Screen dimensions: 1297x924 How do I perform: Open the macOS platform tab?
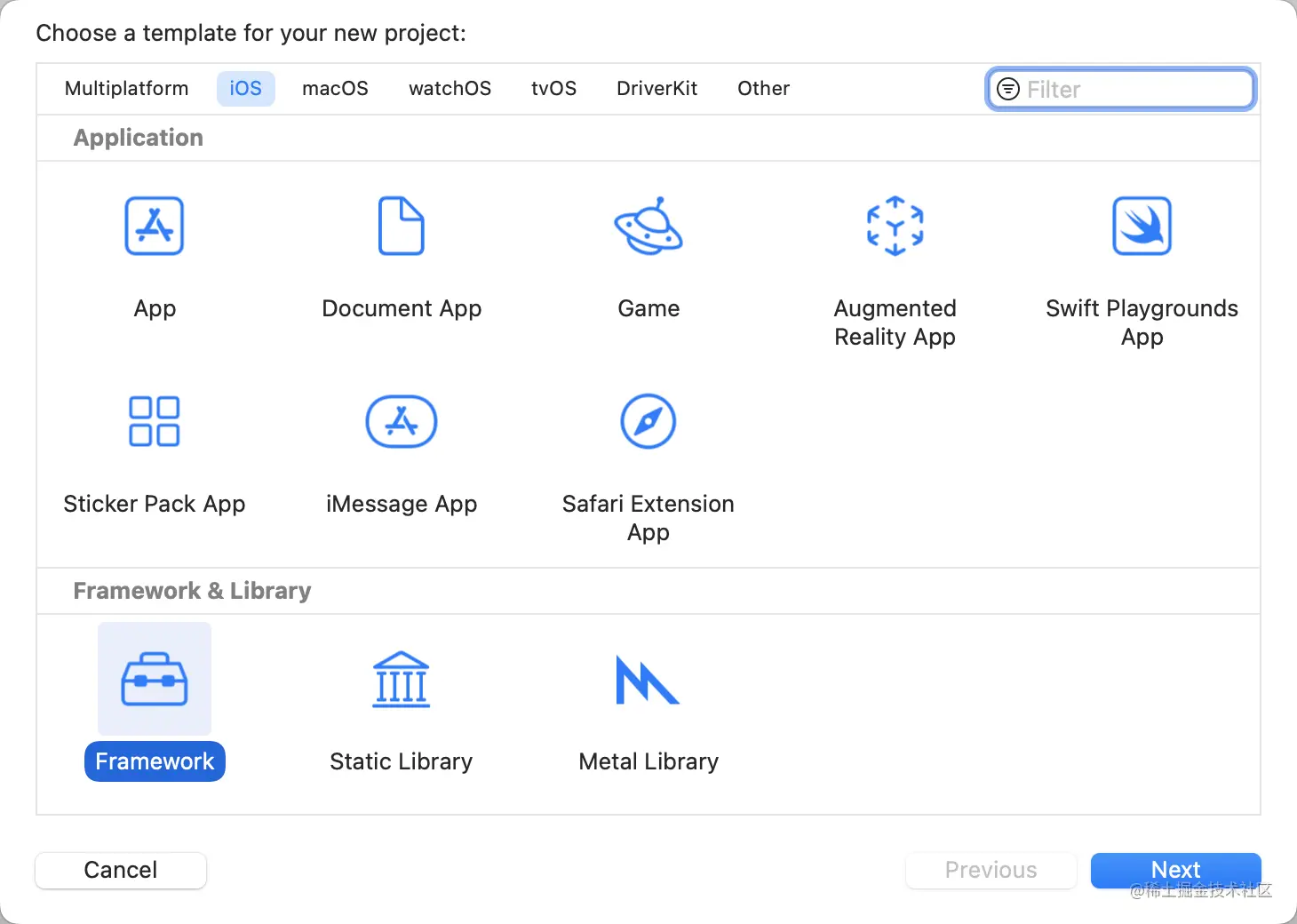pos(336,89)
